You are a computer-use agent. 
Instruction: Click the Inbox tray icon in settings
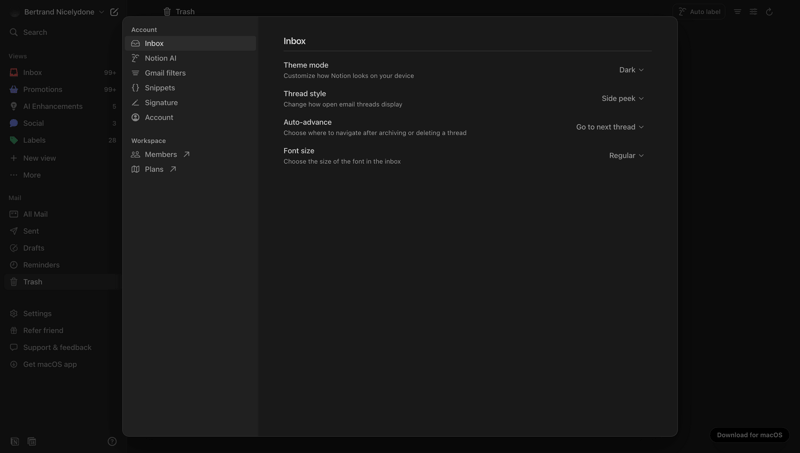point(135,43)
